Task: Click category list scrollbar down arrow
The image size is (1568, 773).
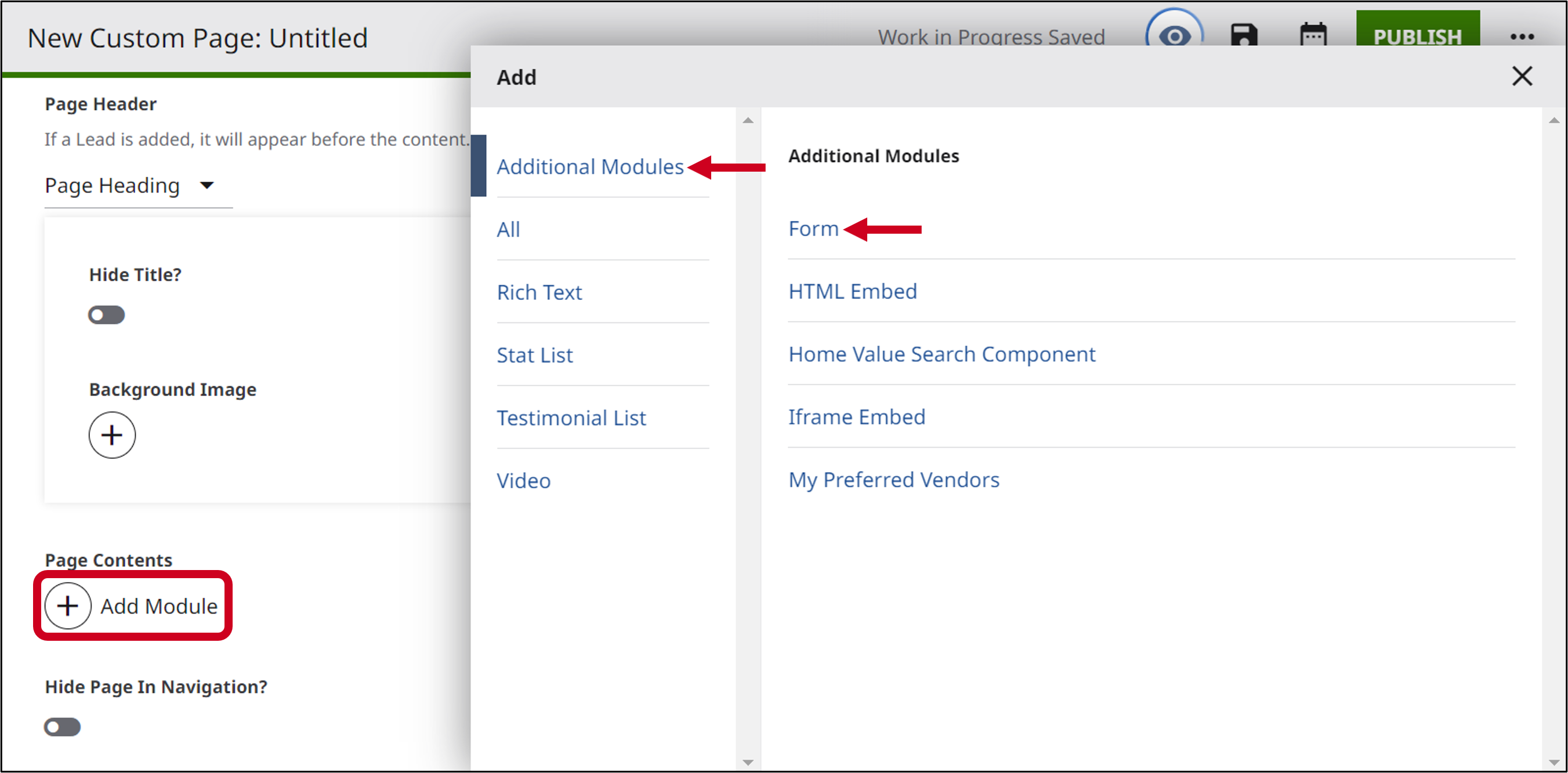Action: click(x=748, y=762)
